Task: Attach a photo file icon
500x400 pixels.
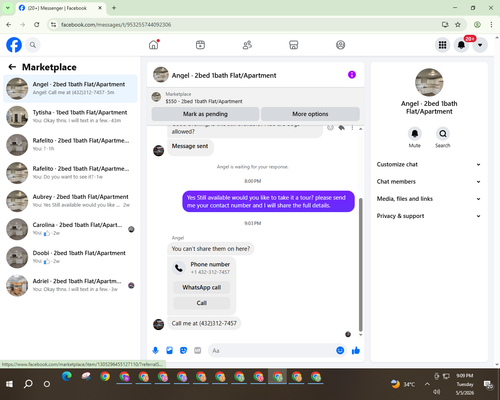Action: pos(169,350)
